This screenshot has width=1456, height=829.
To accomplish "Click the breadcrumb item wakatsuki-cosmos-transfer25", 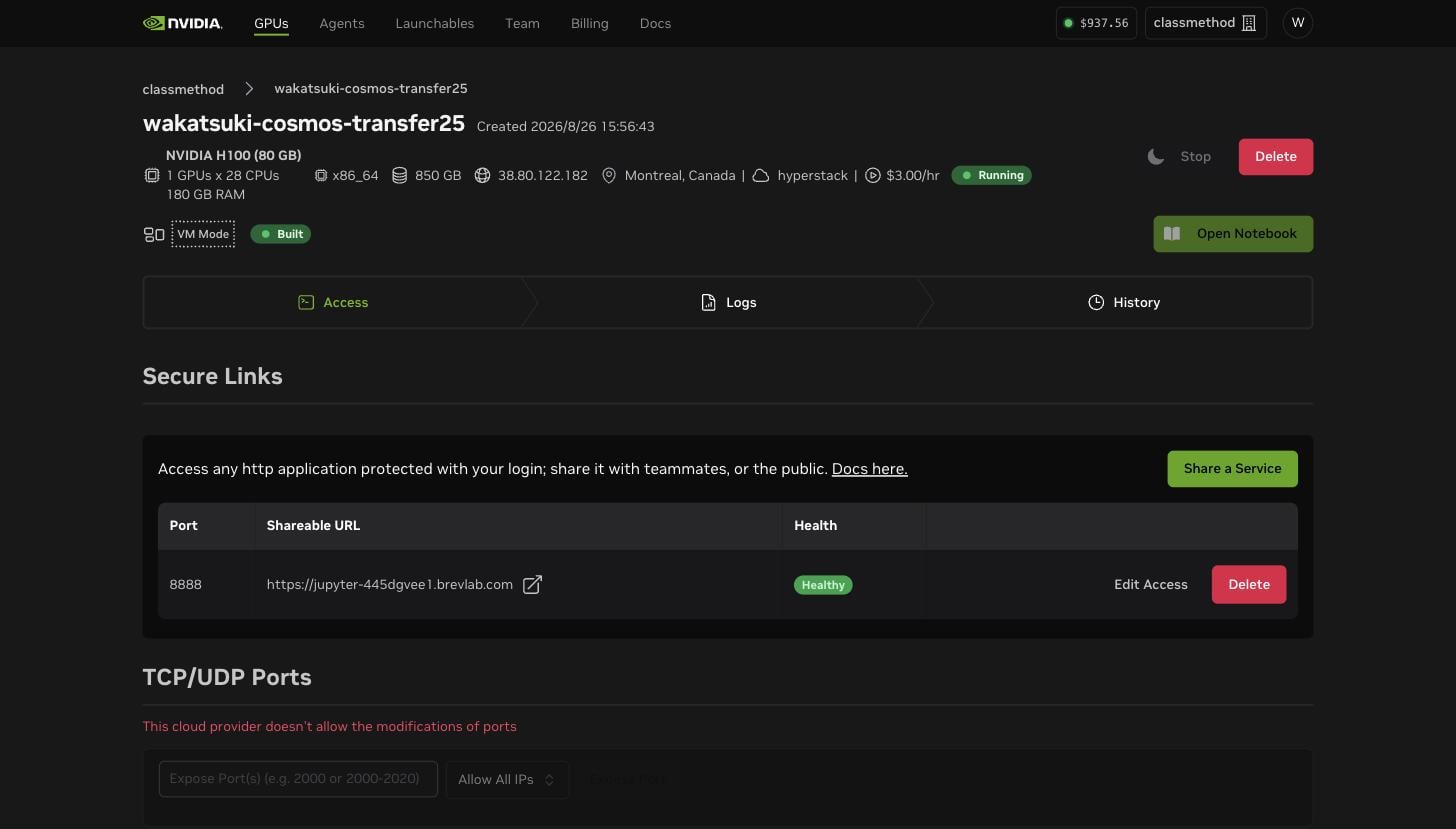I will coord(371,89).
